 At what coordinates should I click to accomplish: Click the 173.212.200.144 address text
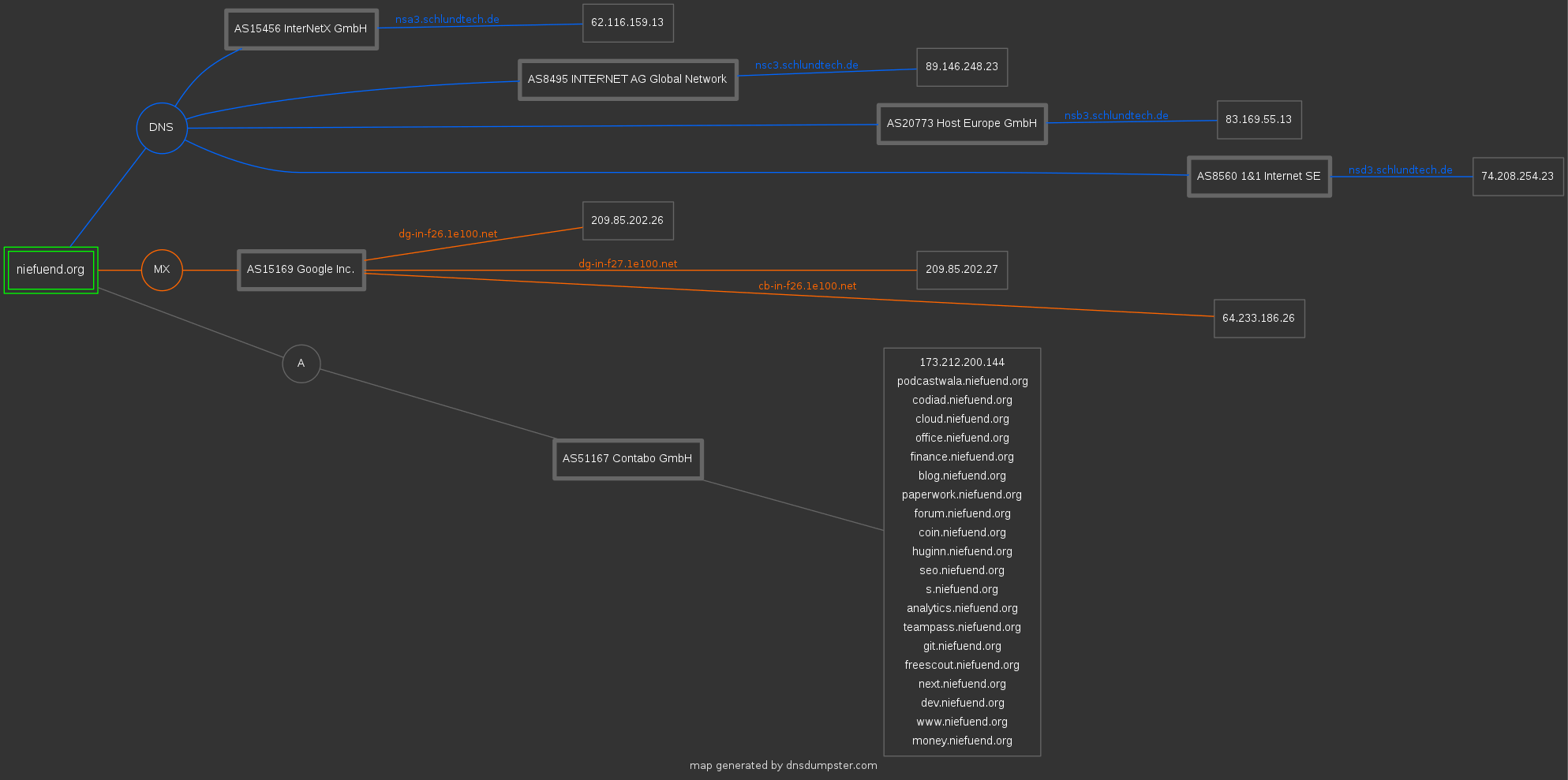(962, 363)
